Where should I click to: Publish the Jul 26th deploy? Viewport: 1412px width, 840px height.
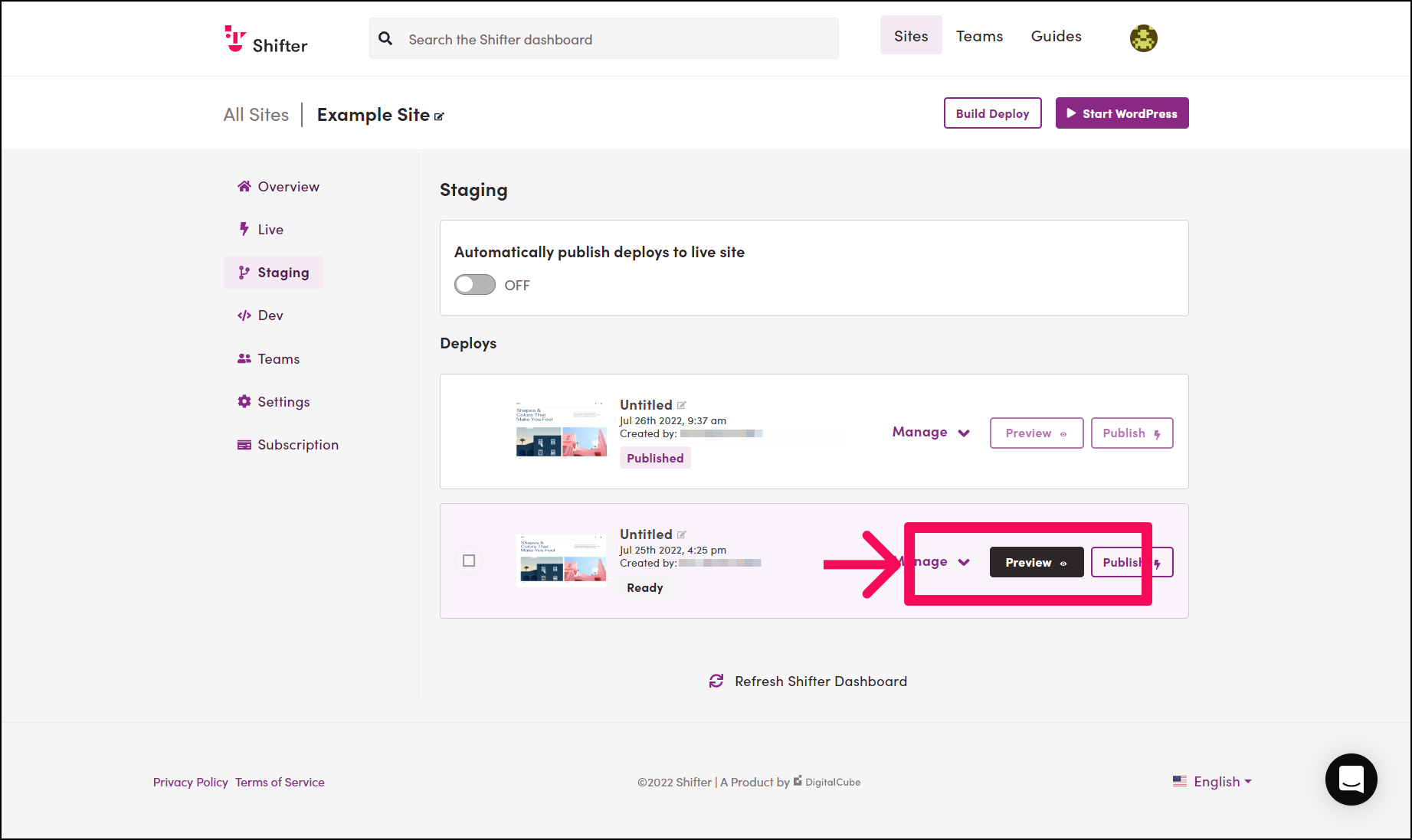[1132, 433]
